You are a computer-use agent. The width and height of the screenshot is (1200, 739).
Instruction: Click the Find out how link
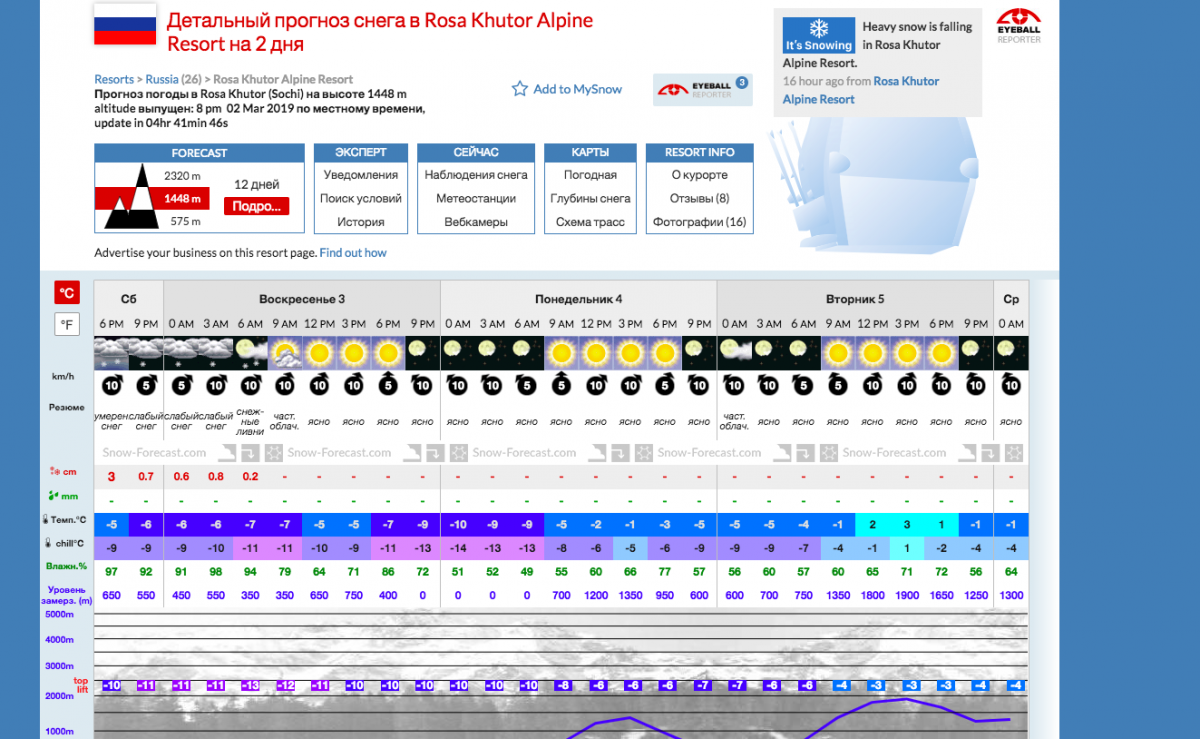pyautogui.click(x=353, y=253)
